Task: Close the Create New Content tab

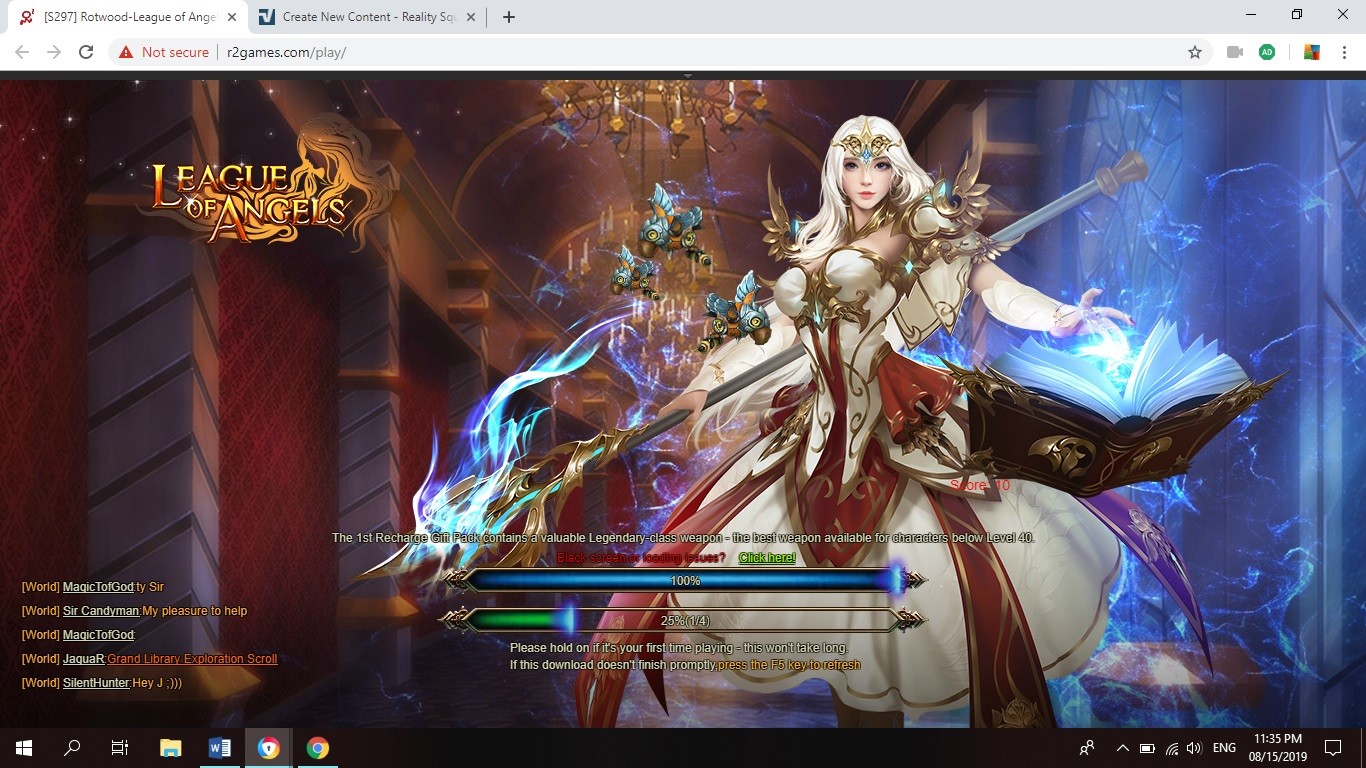Action: [471, 17]
